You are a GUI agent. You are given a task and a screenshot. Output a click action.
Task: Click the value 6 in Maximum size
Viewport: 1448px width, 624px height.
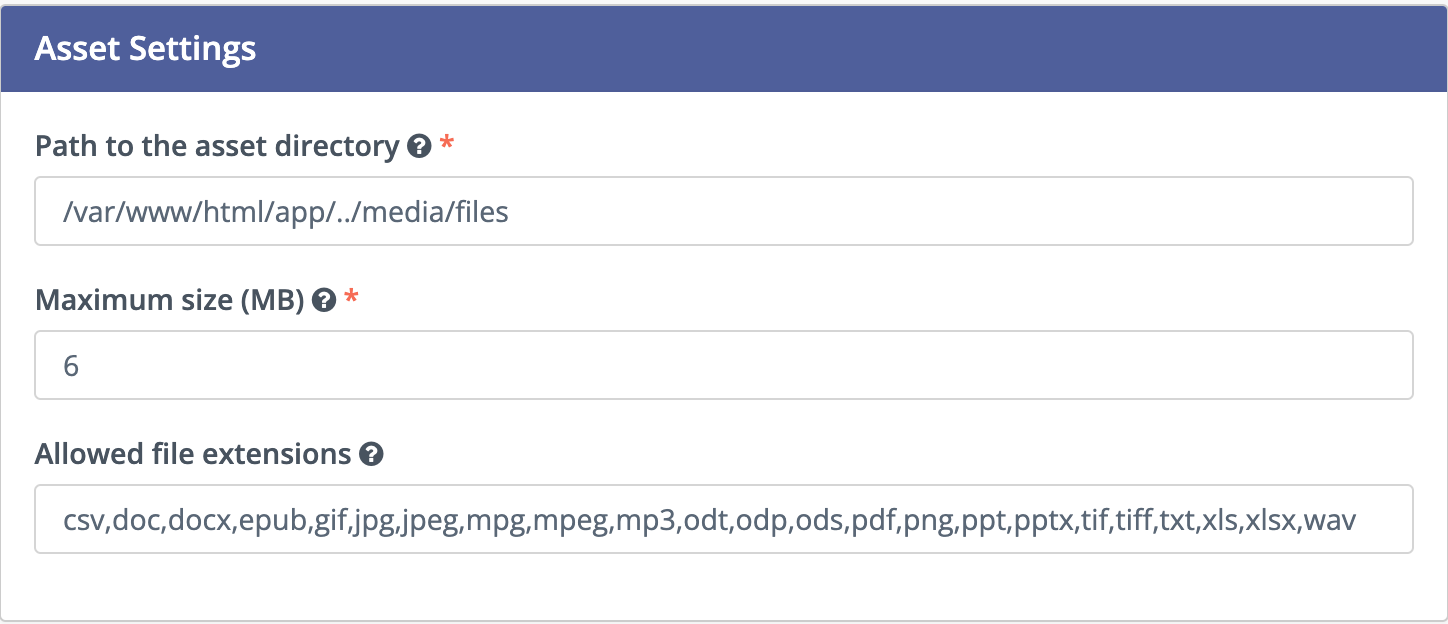71,367
